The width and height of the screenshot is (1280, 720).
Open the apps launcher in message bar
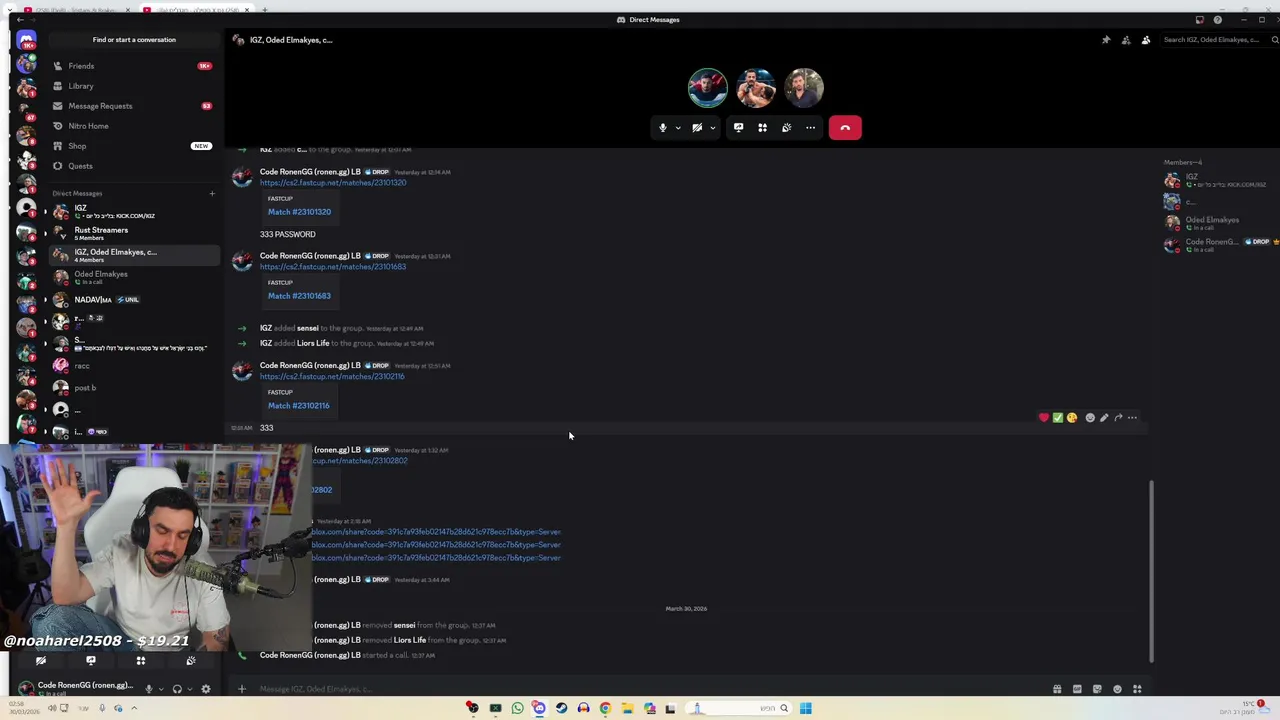click(1137, 689)
